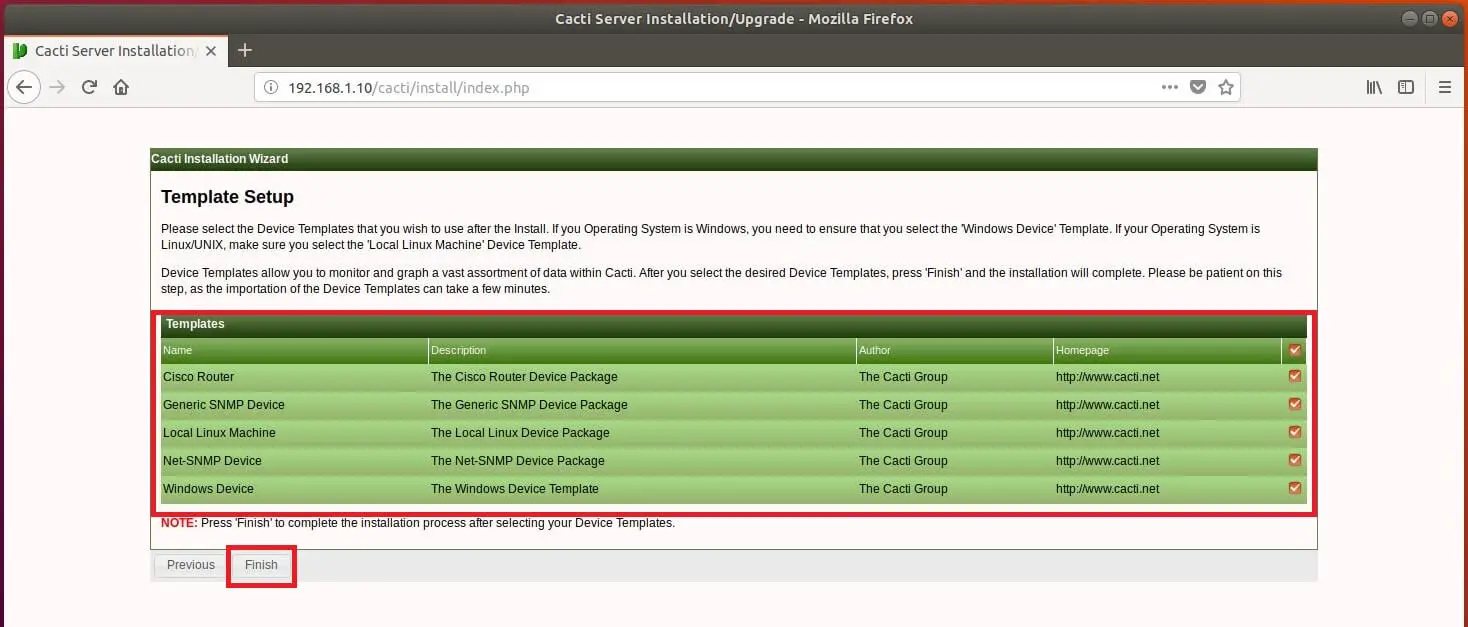
Task: Open the Library bookmarks icon
Action: coord(1374,87)
